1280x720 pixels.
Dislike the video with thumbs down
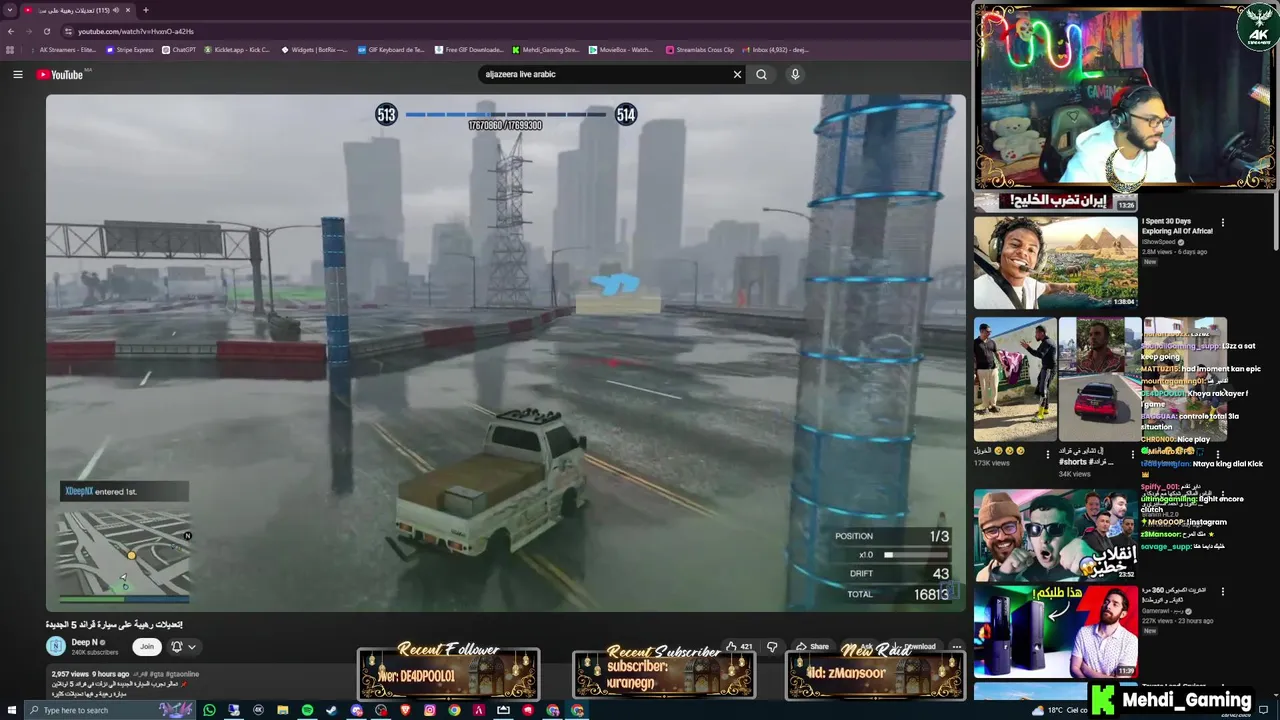772,646
